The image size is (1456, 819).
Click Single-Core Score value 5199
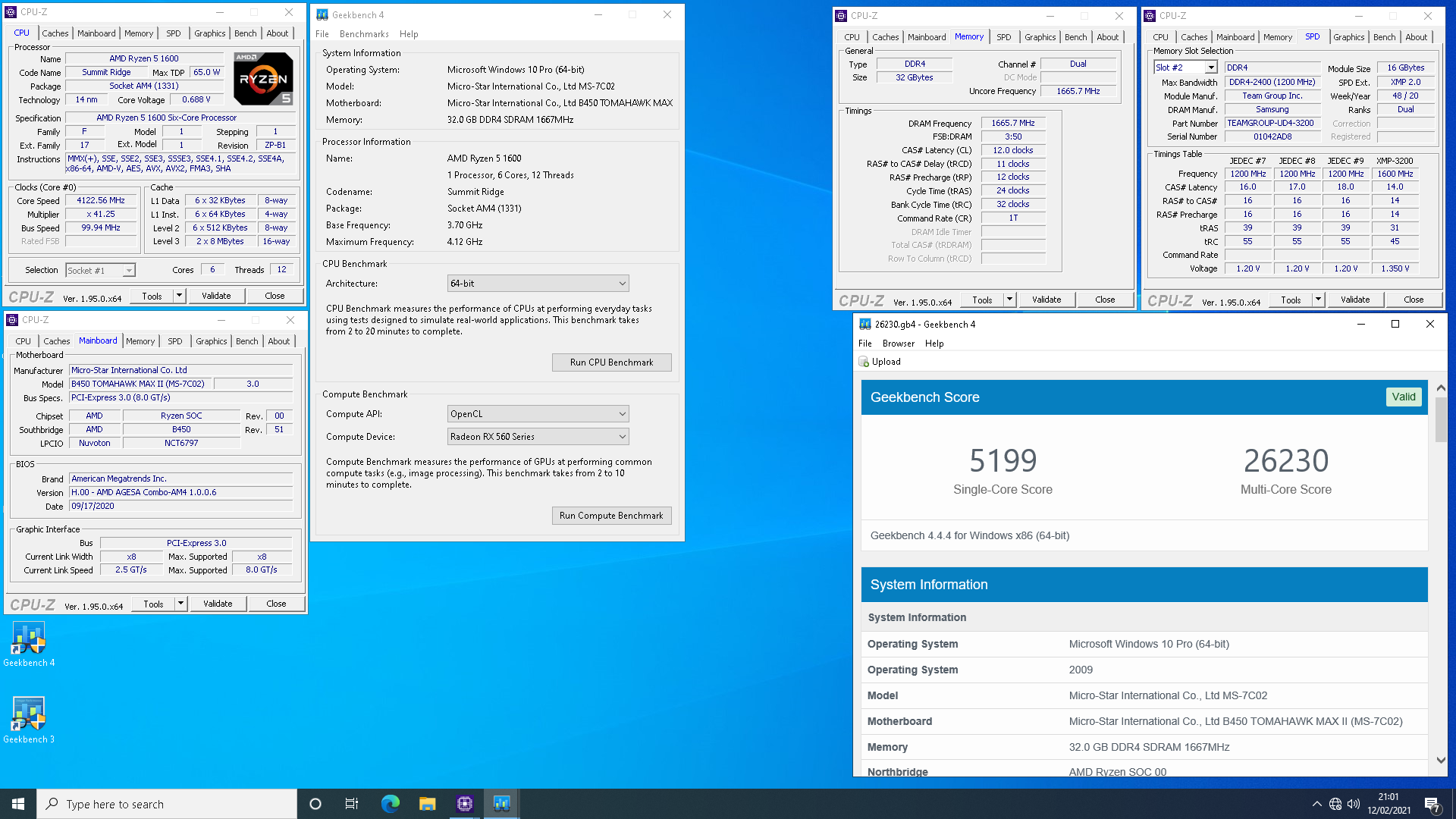click(x=1003, y=460)
